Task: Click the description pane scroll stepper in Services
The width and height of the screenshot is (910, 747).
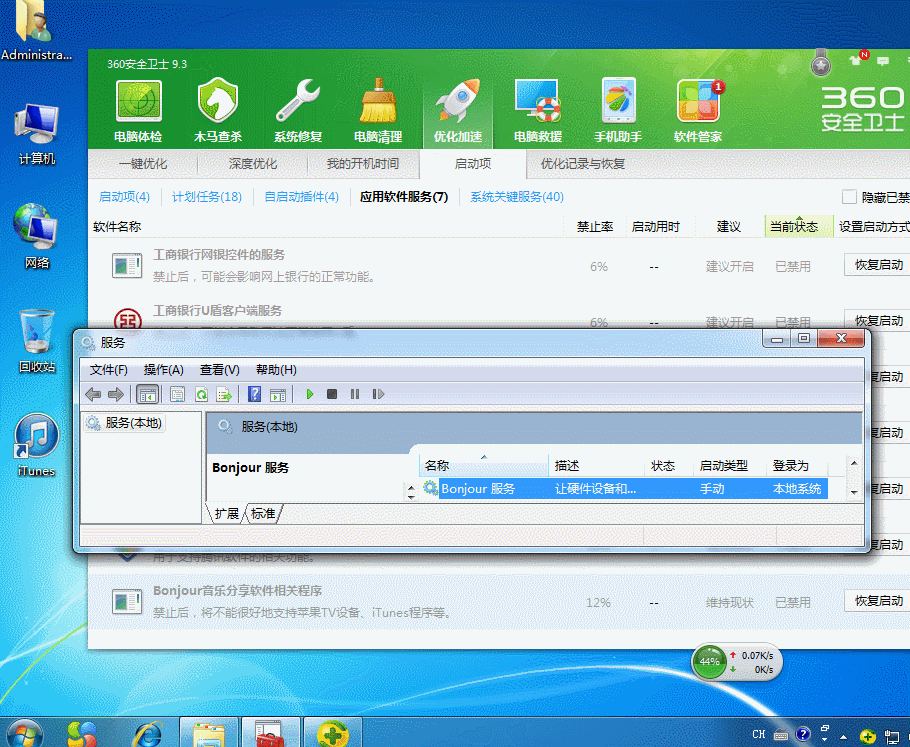Action: (x=411, y=492)
